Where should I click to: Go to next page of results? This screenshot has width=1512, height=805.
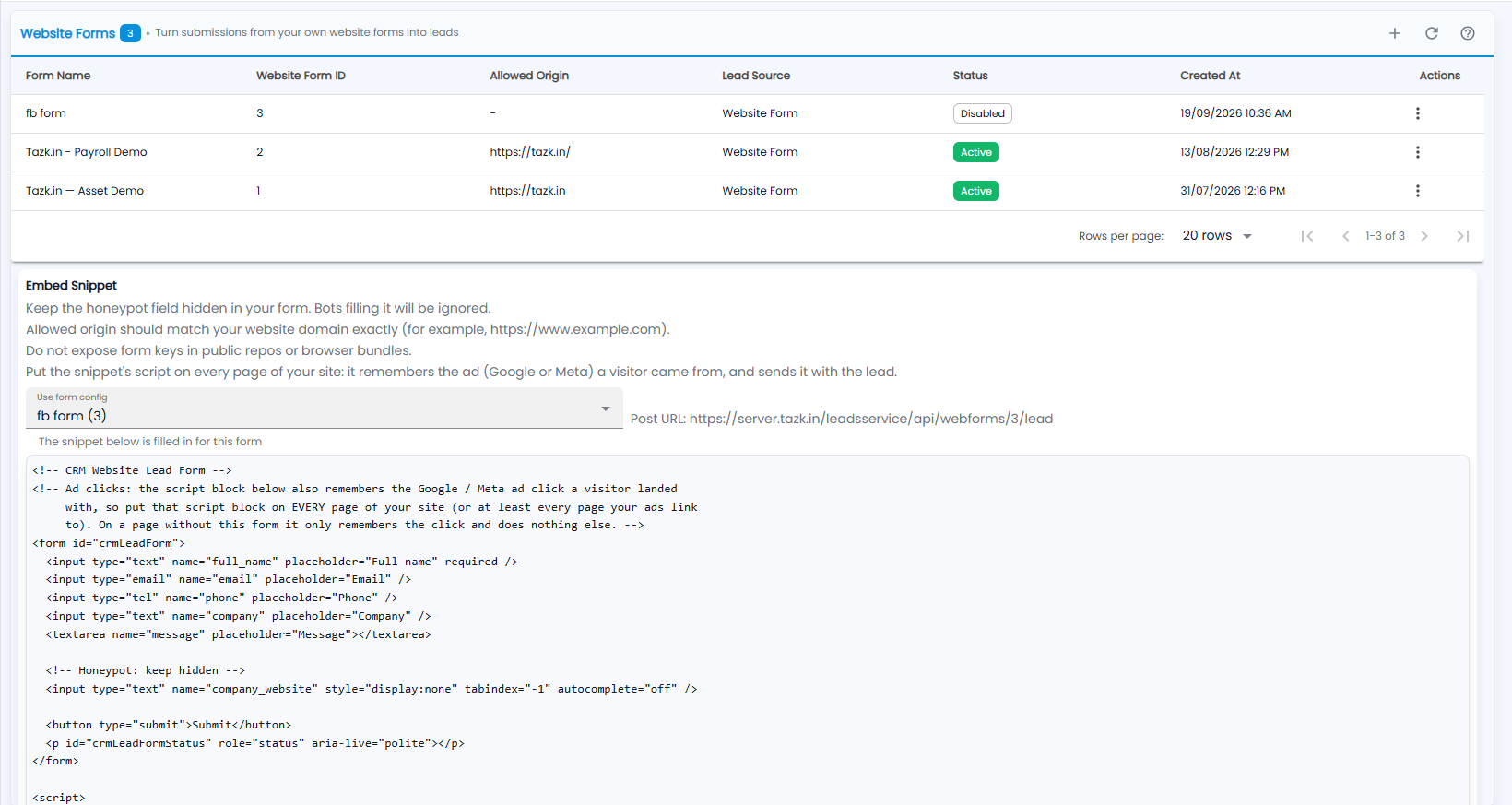(1424, 236)
